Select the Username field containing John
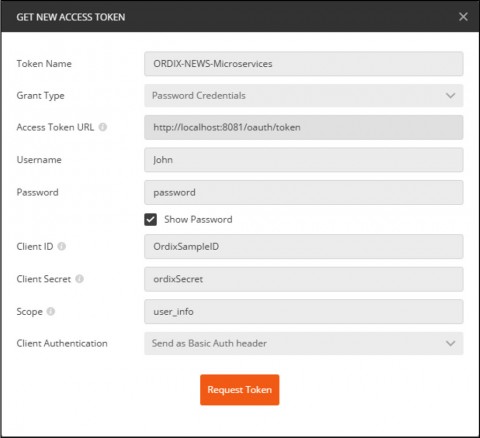The height and width of the screenshot is (438, 480). point(304,160)
